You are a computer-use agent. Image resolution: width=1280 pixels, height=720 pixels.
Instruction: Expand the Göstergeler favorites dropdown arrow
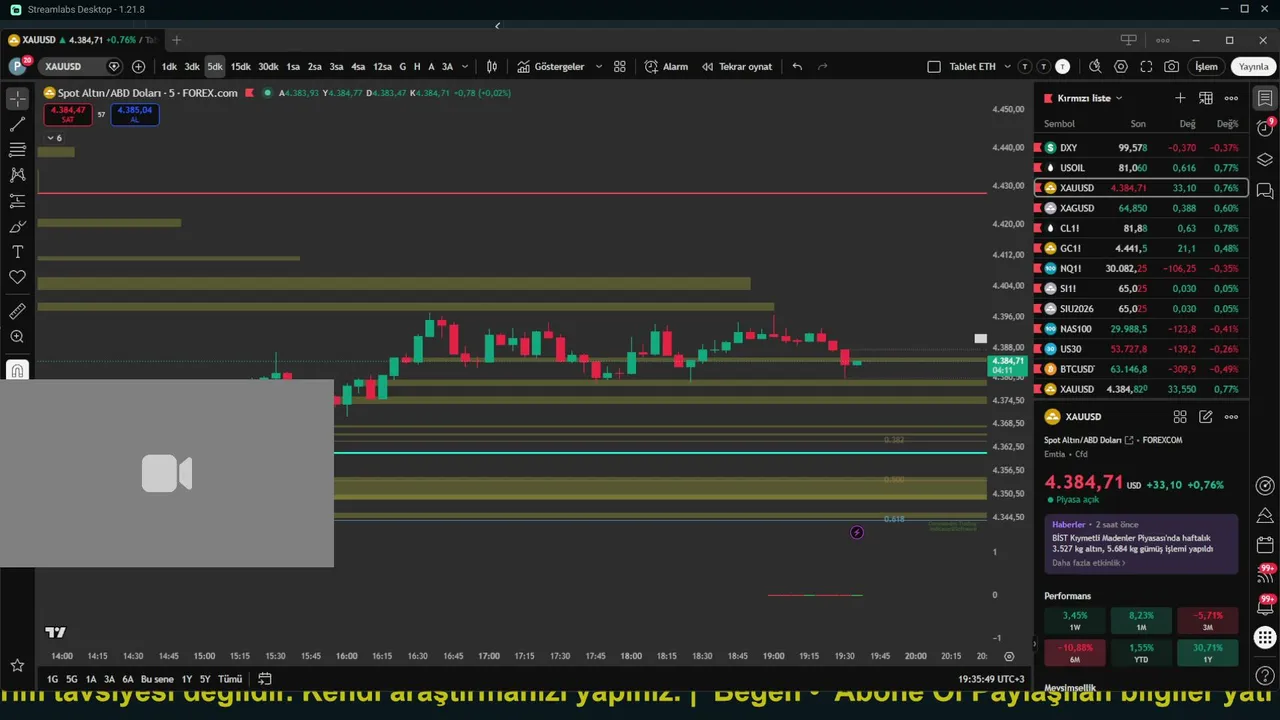(599, 67)
